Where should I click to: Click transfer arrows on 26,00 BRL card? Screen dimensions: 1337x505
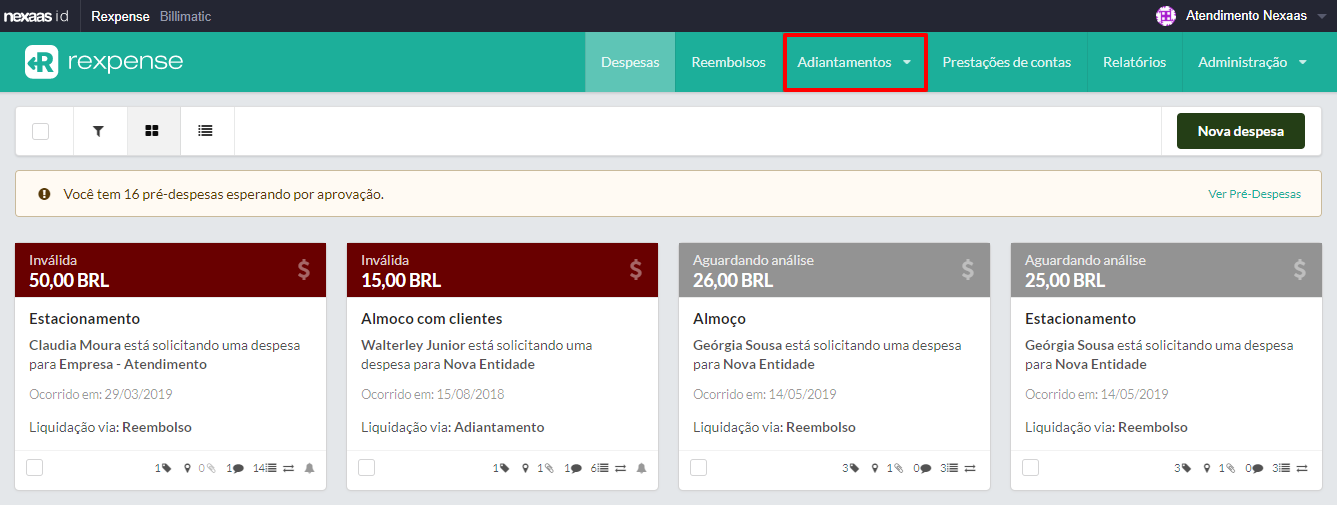(970, 468)
